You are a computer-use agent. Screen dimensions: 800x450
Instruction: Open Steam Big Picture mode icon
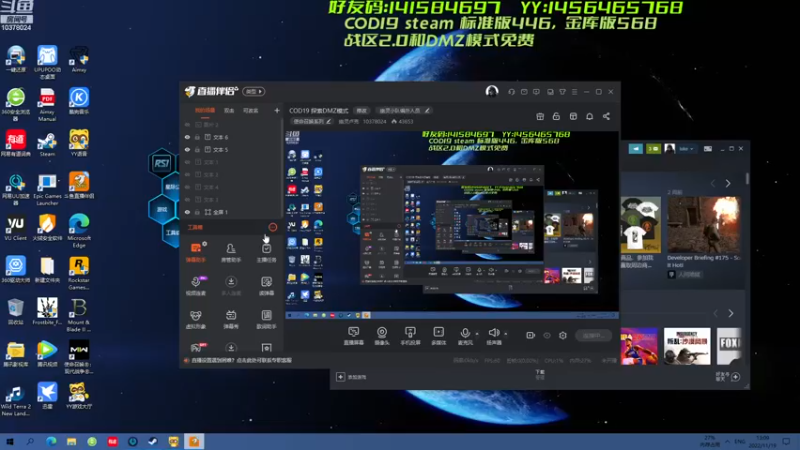click(708, 148)
